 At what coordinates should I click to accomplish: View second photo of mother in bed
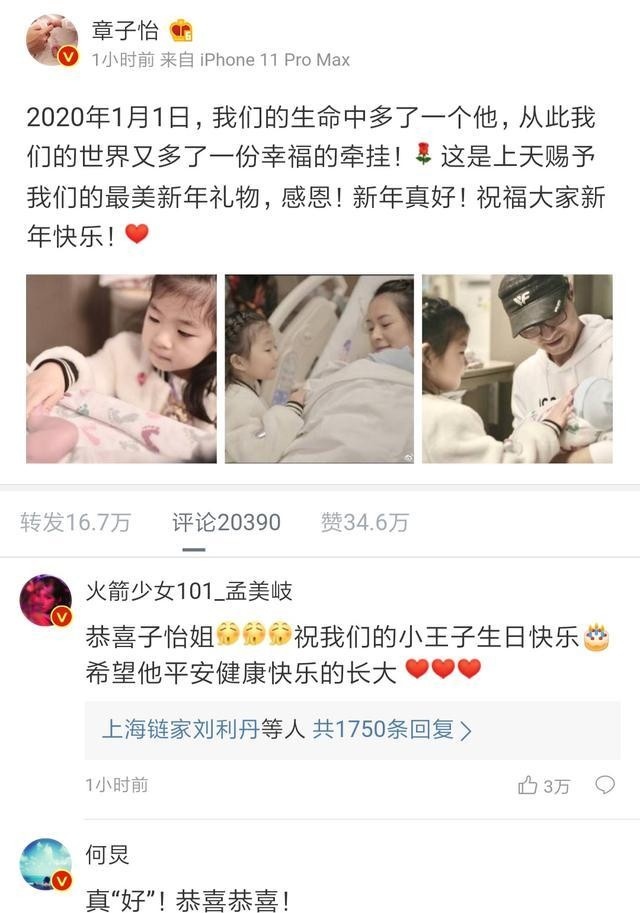tap(319, 369)
